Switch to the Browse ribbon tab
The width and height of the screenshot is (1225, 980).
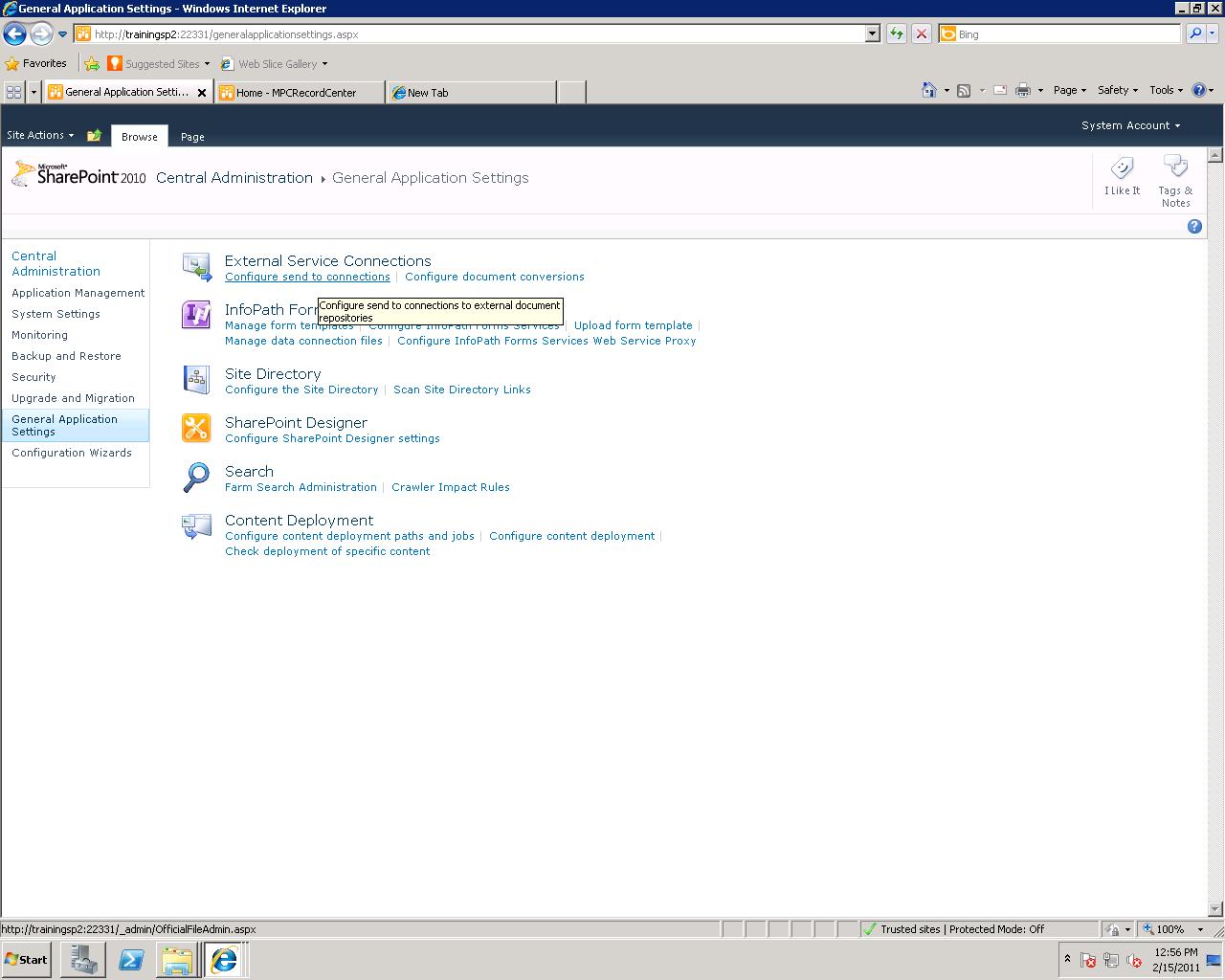tap(140, 136)
